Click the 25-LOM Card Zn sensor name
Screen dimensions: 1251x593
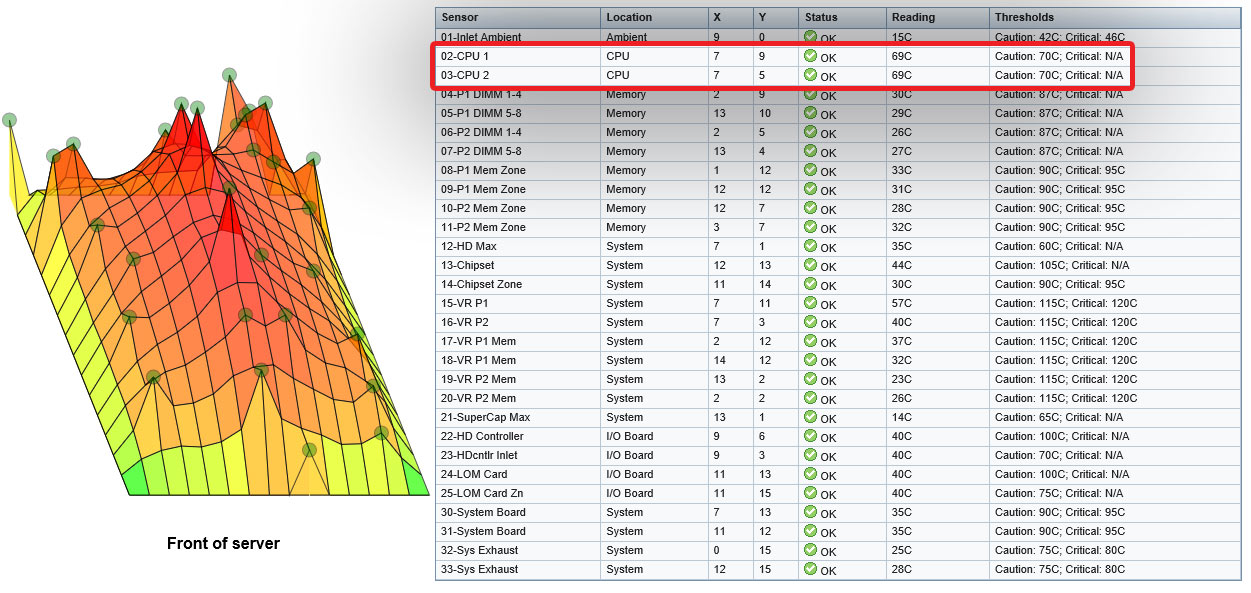482,493
